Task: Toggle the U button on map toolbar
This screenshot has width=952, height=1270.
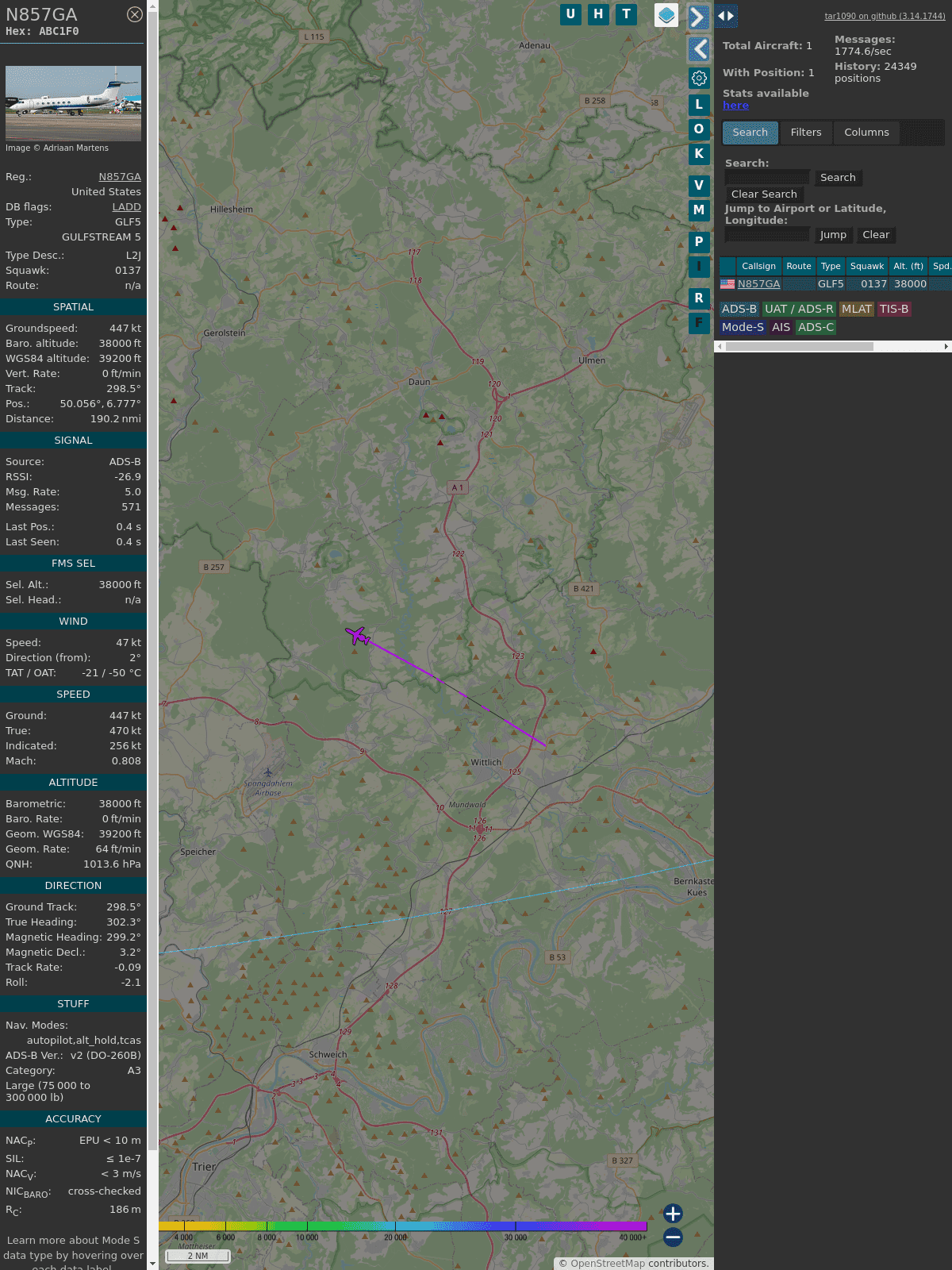Action: (570, 14)
